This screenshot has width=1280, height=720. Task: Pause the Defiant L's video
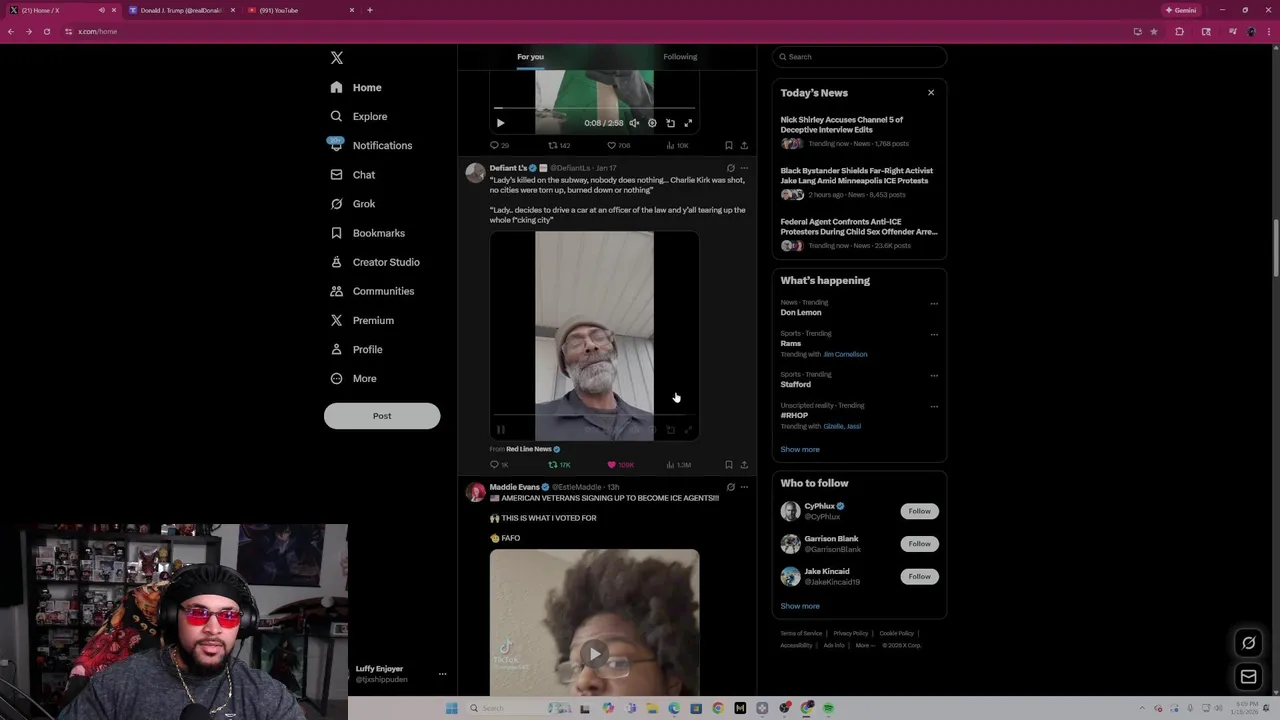pos(501,430)
